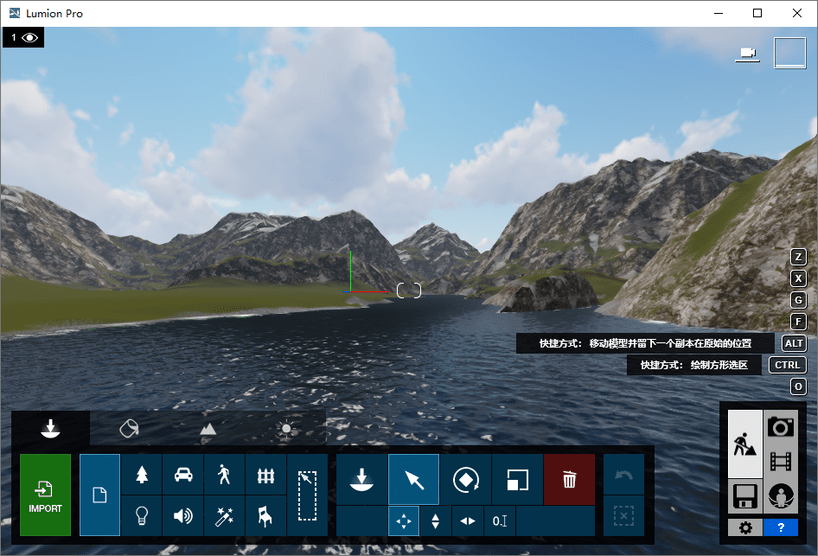Open the blue help question mark button
818x556 pixels.
[780, 527]
